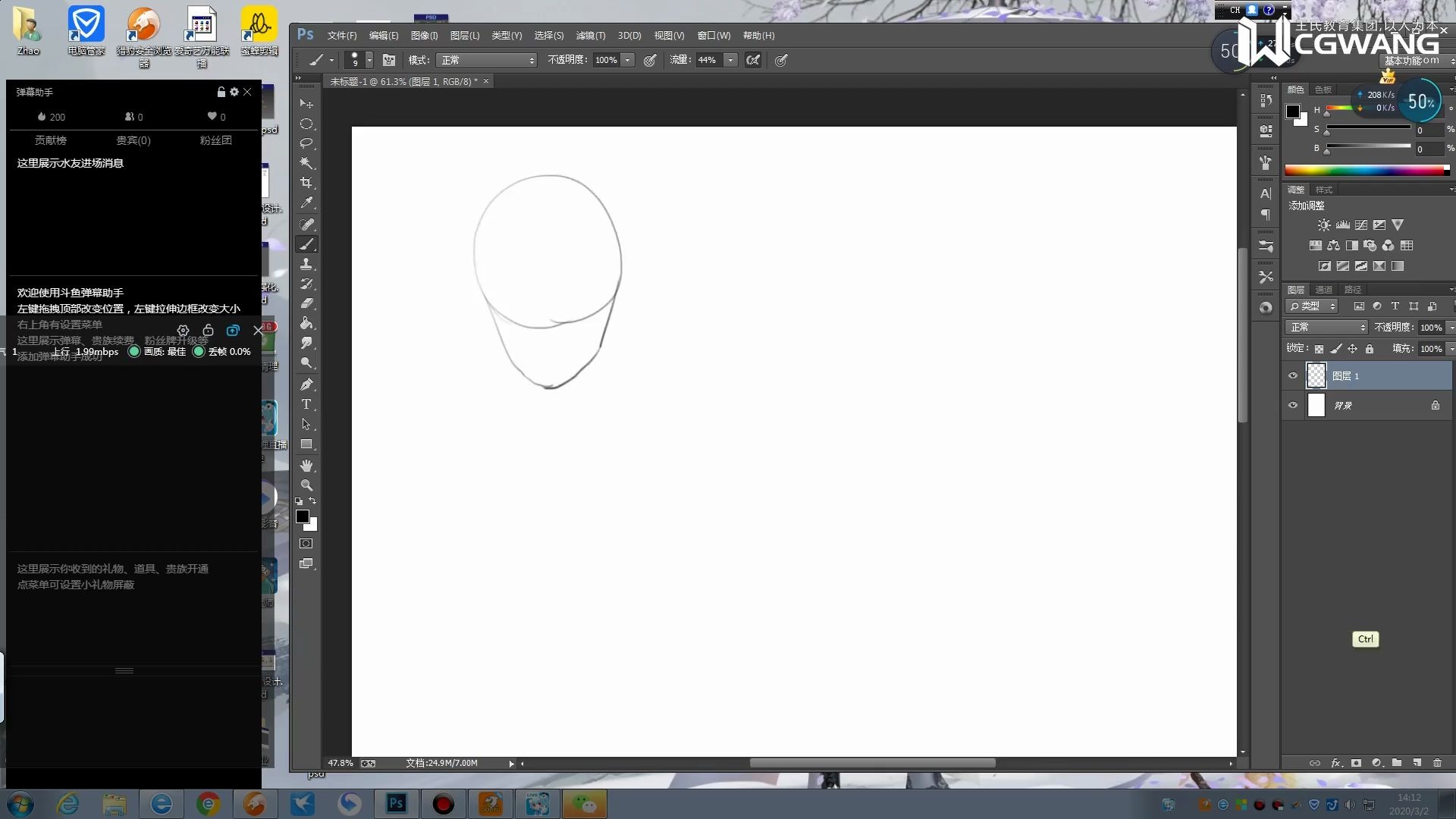Toggle lock all padlock icon
The image size is (1456, 819).
point(1369,349)
